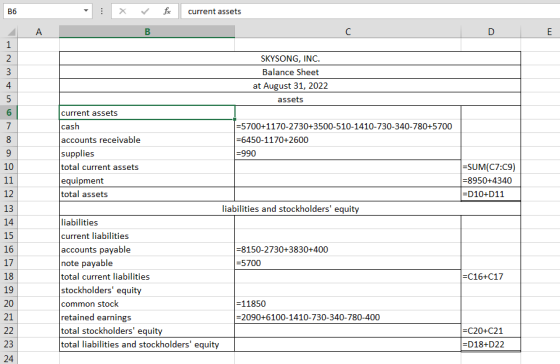Click the Cancel (X) formula bar icon
Image resolution: width=560 pixels, height=364 pixels.
coord(122,11)
